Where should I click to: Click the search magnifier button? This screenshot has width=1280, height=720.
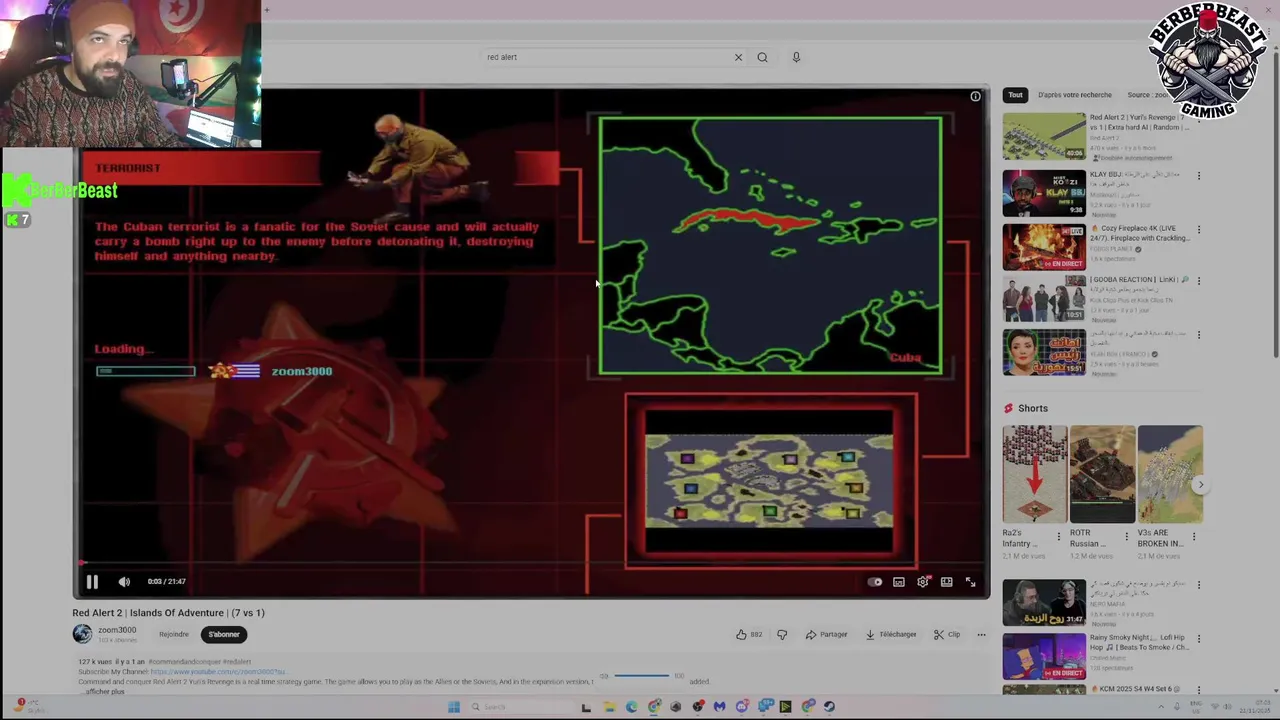point(762,57)
